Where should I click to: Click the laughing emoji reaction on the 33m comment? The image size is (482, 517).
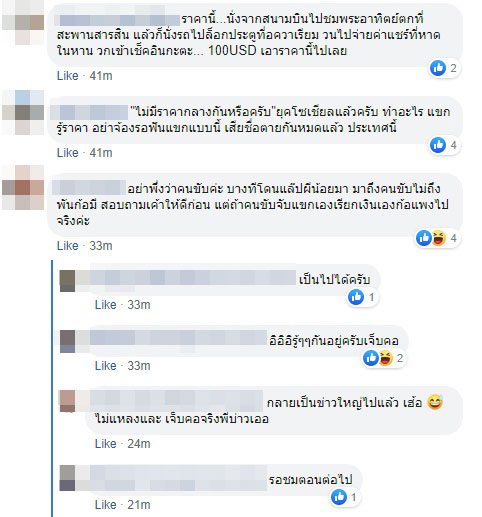click(438, 238)
